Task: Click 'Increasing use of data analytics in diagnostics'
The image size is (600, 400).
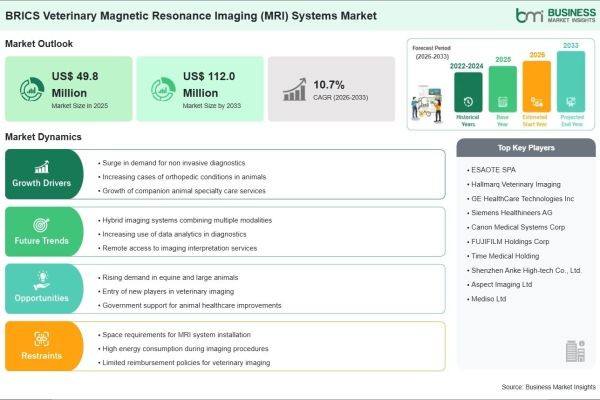Action: 172,234
